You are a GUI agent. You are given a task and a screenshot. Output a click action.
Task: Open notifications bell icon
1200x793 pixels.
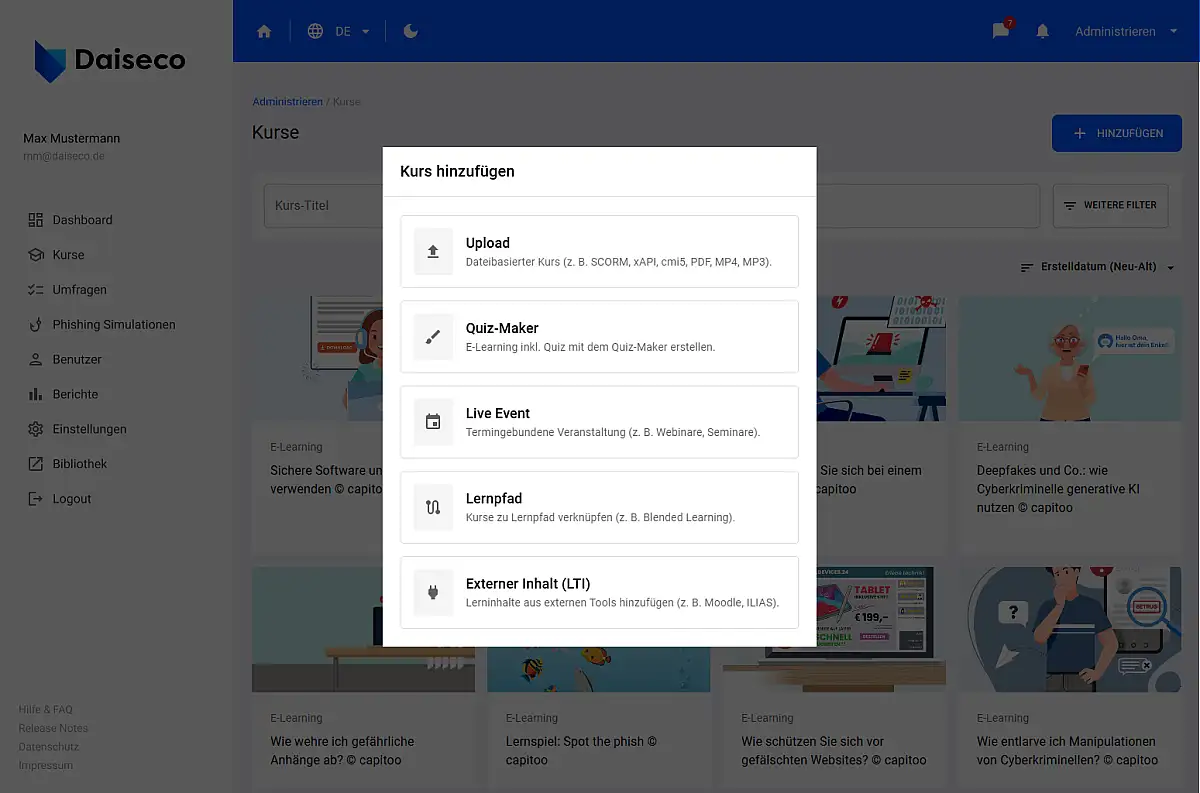[x=1043, y=31]
